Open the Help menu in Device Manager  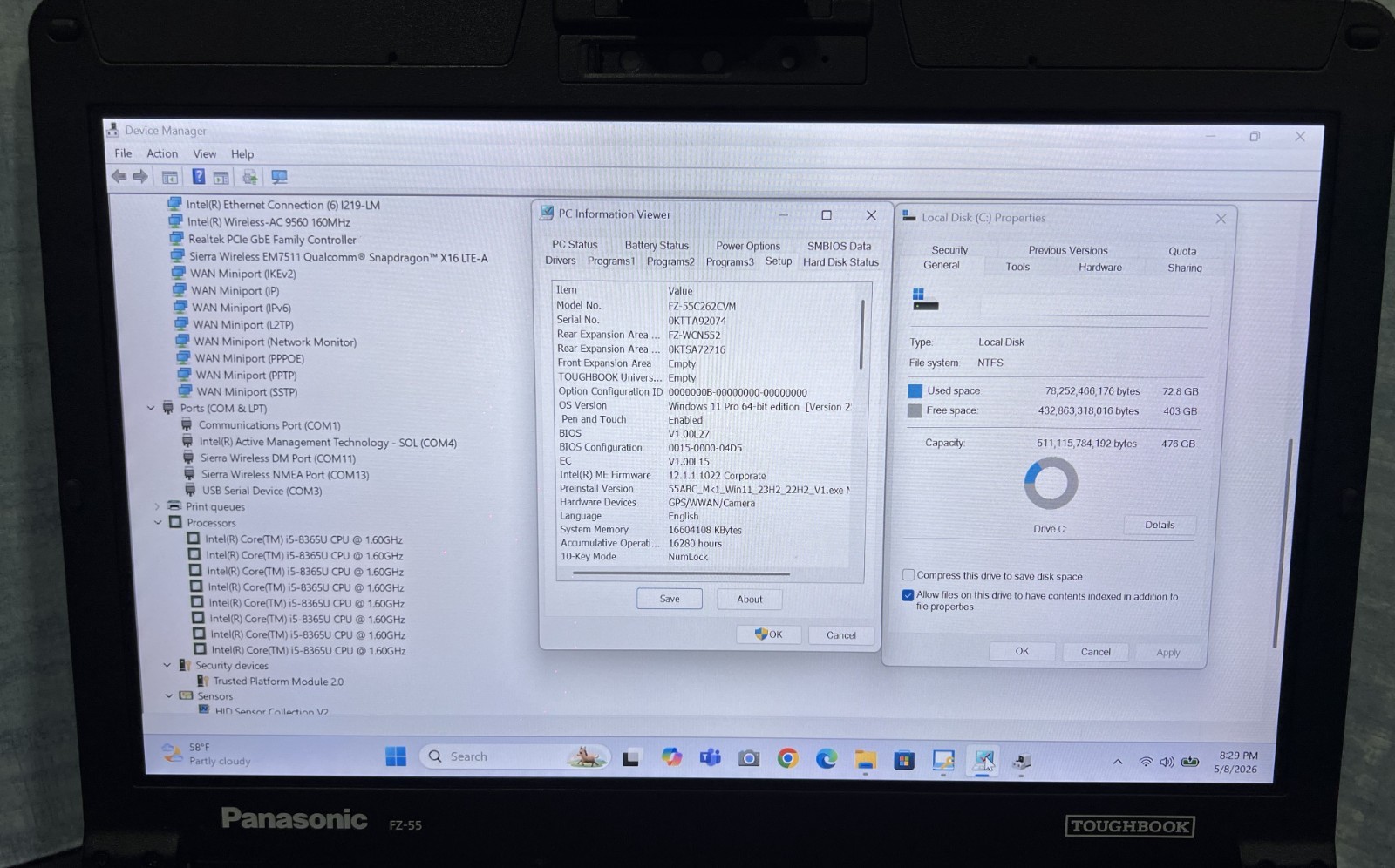tap(242, 154)
